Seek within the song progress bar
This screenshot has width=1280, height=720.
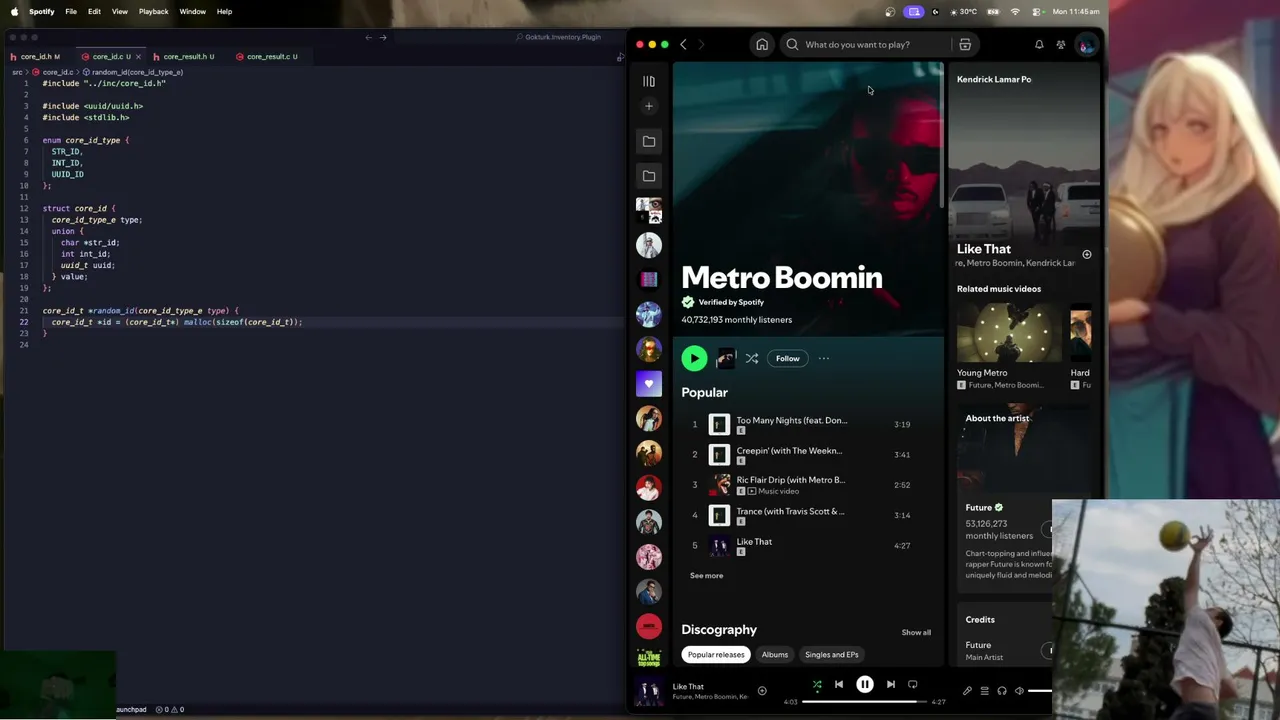864,702
